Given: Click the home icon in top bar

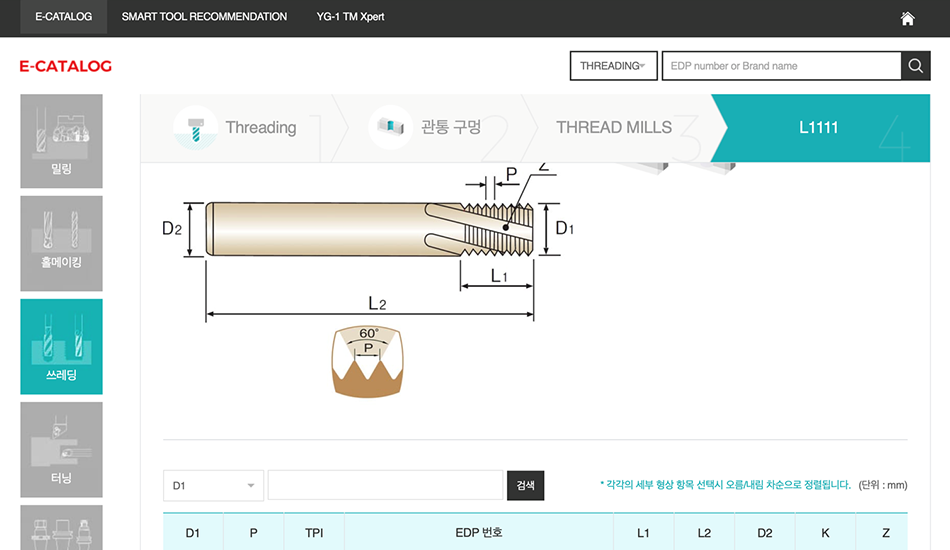Looking at the screenshot, I should point(907,18).
